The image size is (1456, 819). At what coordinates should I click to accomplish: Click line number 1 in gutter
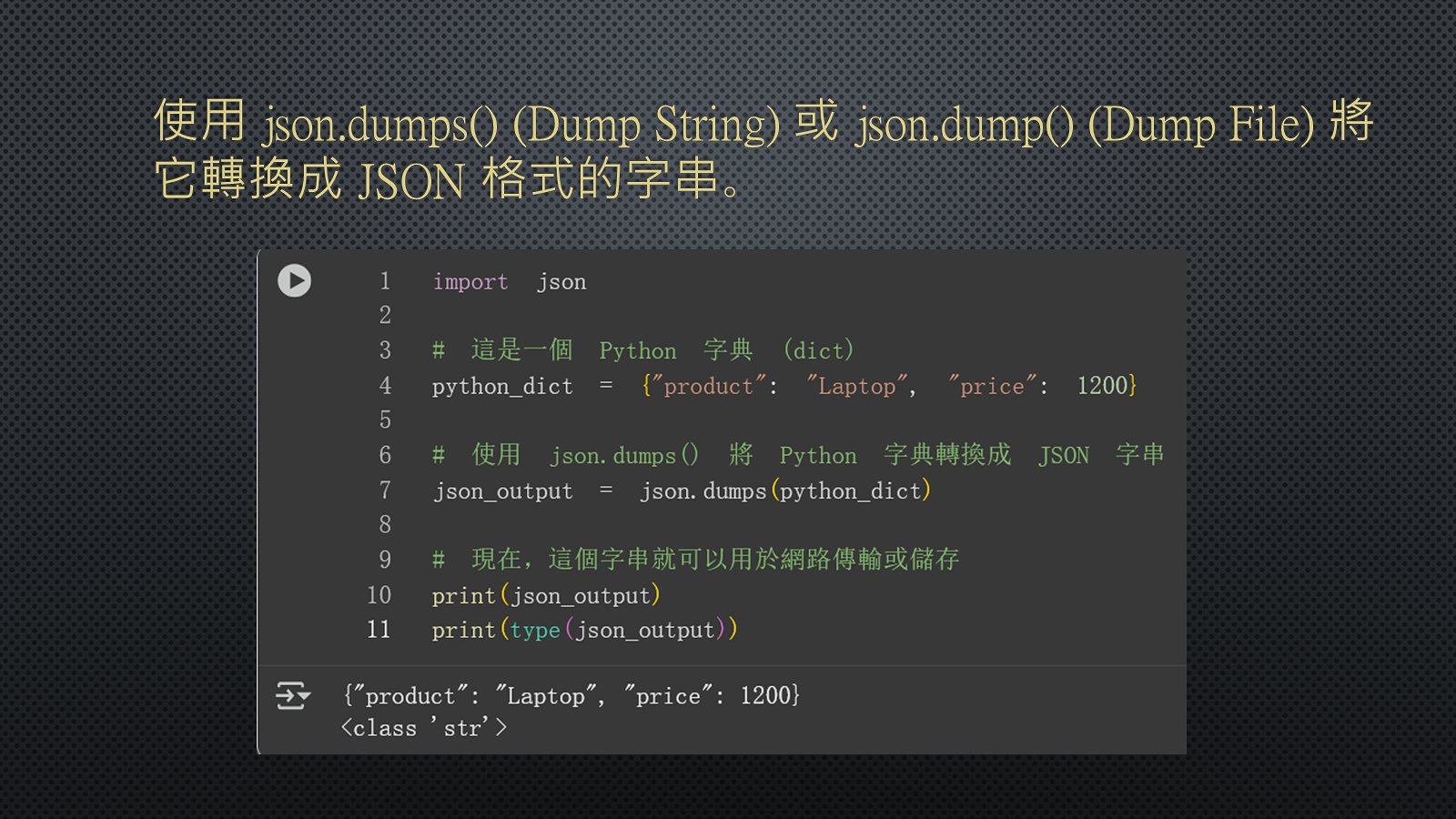point(385,281)
